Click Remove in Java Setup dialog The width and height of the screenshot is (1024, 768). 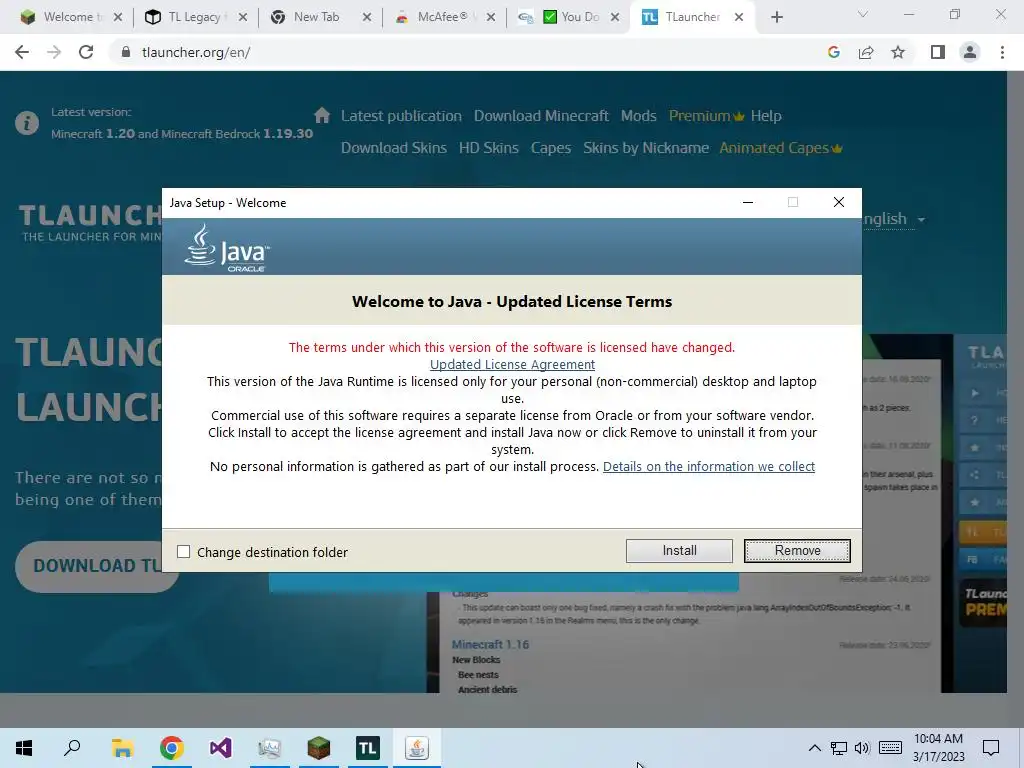pyautogui.click(x=797, y=551)
